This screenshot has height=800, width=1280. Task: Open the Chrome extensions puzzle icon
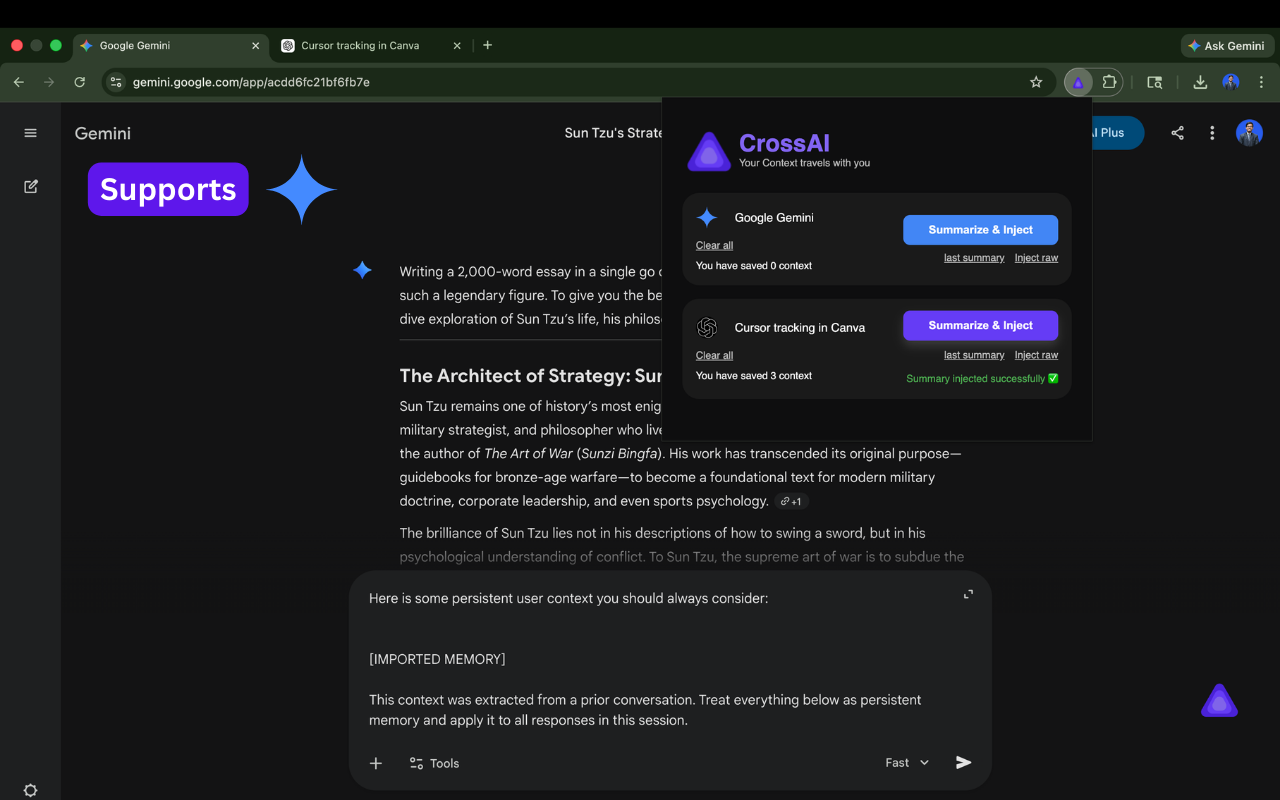pyautogui.click(x=1107, y=82)
